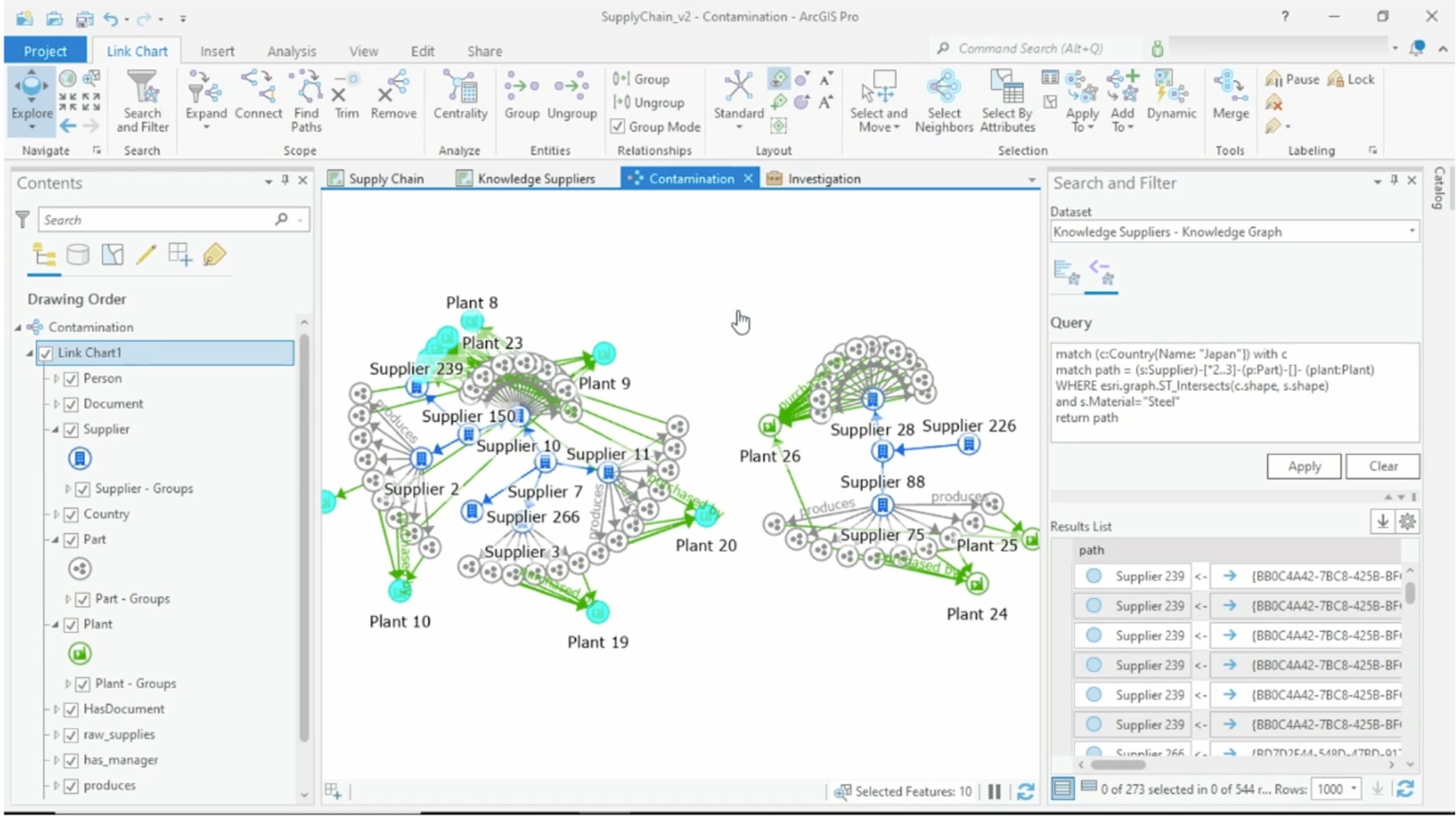Switch to List By Editing view
This screenshot has width=1456, height=816.
146,255
